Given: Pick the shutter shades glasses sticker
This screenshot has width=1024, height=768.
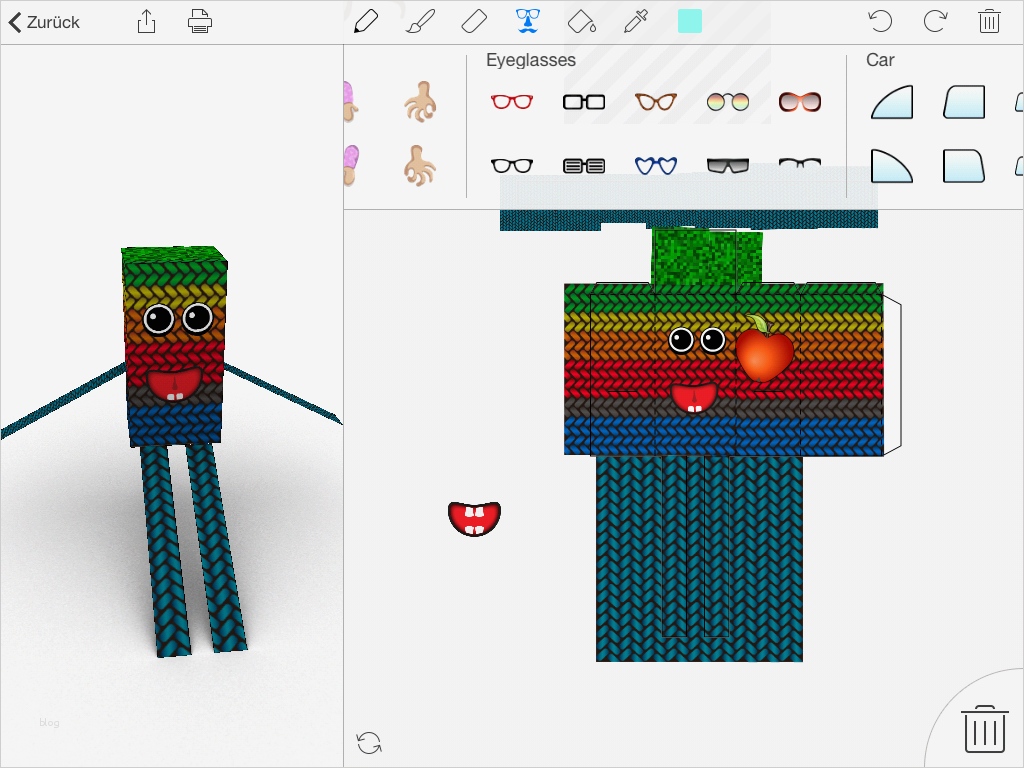Looking at the screenshot, I should click(x=584, y=166).
